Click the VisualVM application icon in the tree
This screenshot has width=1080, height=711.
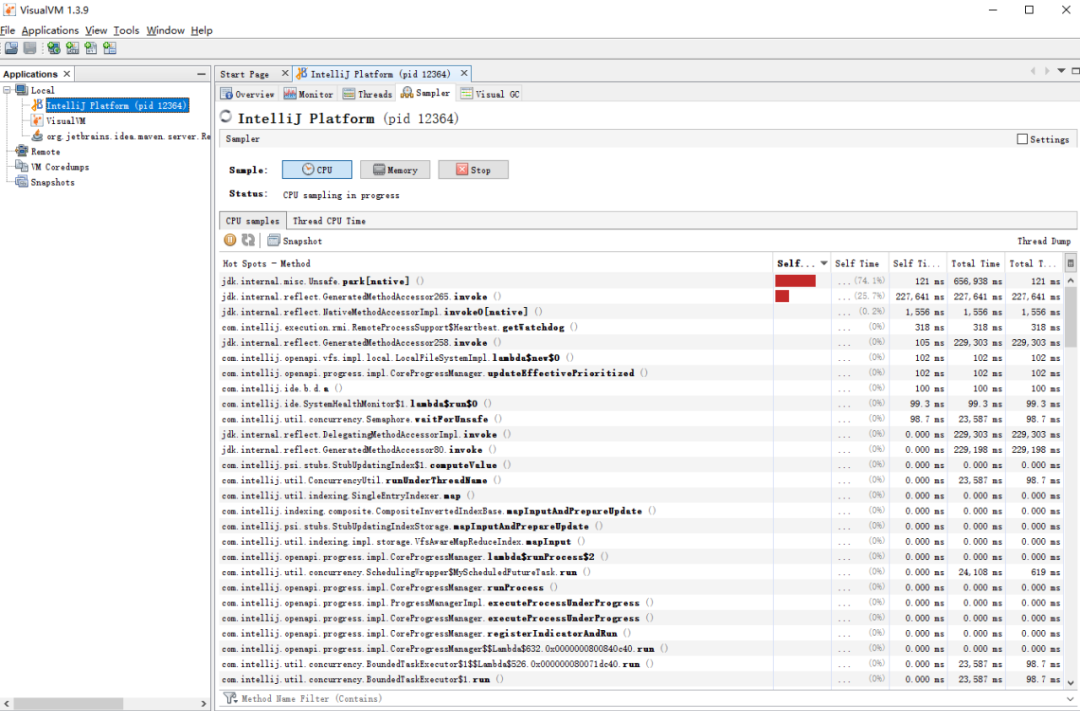37,121
